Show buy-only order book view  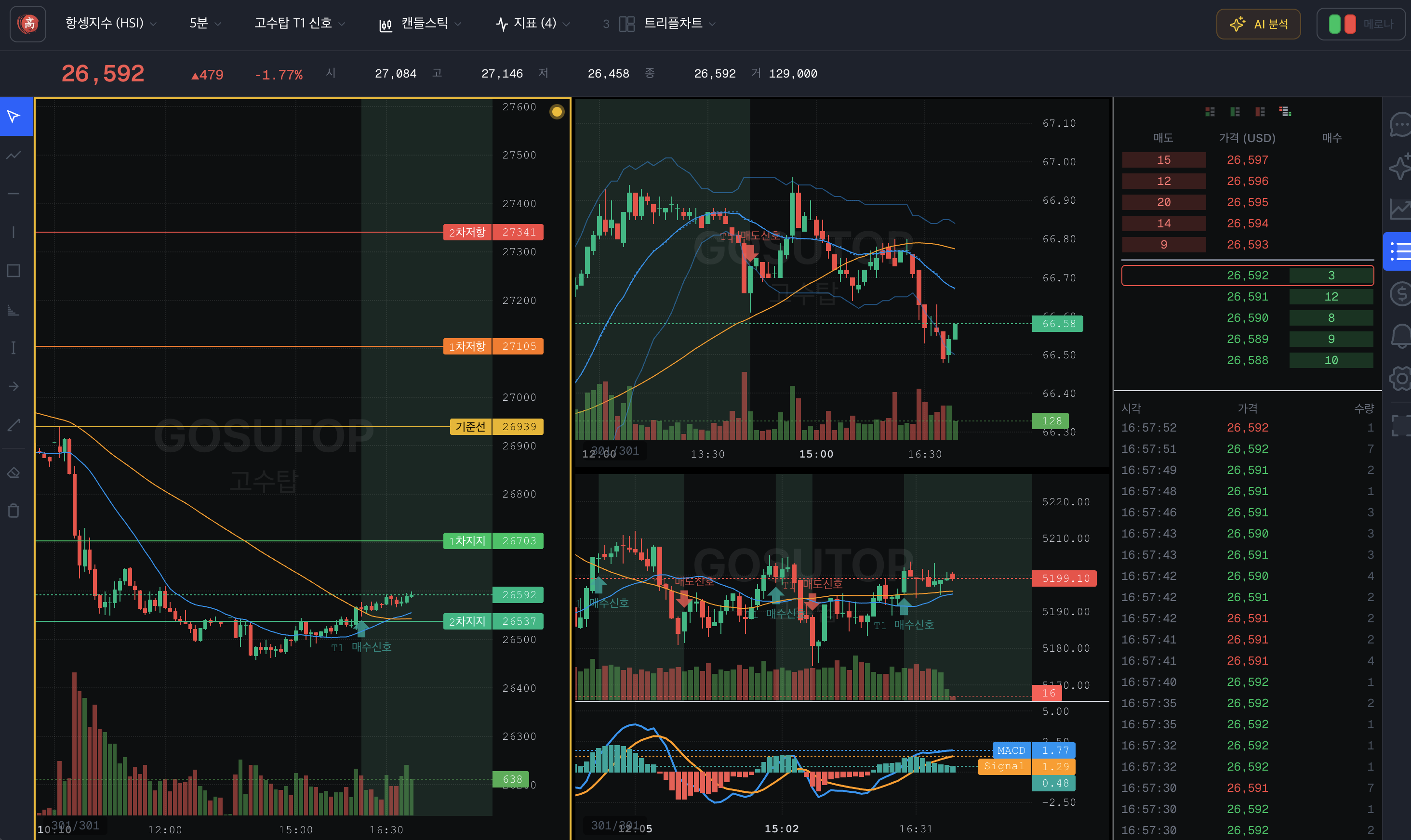pyautogui.click(x=1235, y=112)
